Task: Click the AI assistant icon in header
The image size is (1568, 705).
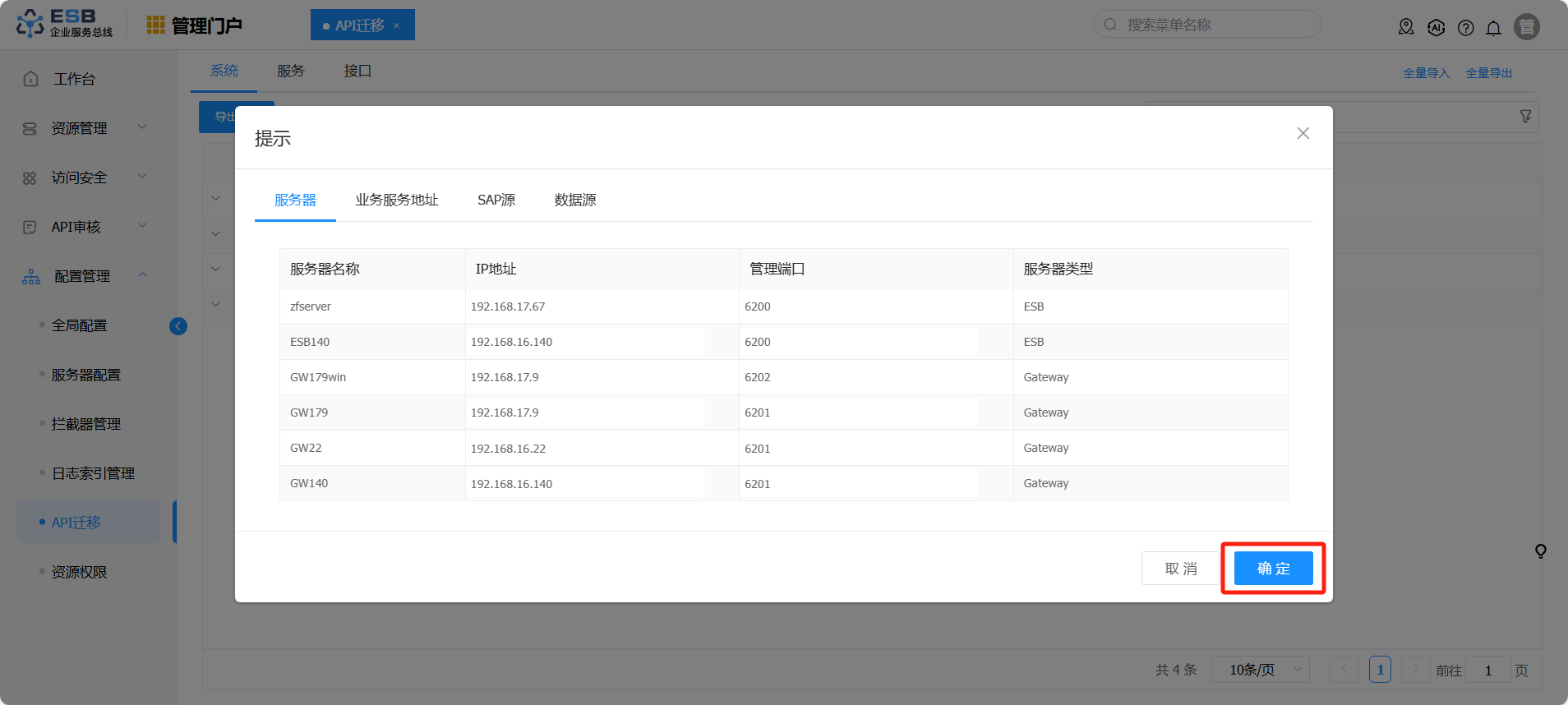Action: point(1436,28)
